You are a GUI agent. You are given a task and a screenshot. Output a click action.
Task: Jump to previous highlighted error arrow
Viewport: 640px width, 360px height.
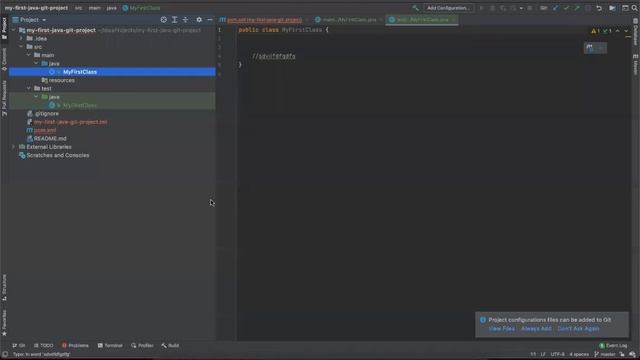(617, 31)
